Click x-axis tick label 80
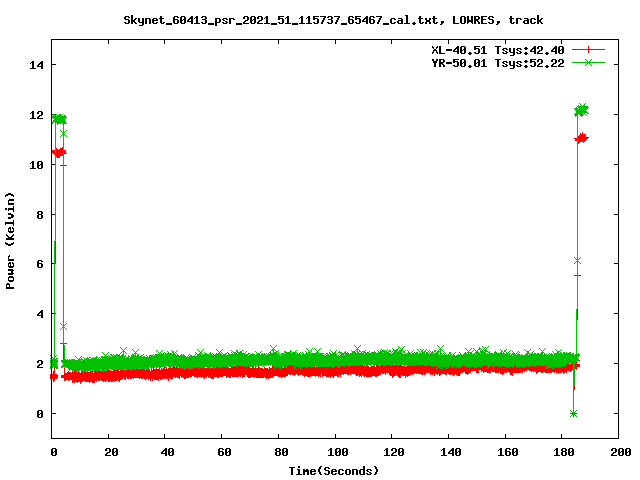Screen dimensions: 640x480 coord(281,452)
